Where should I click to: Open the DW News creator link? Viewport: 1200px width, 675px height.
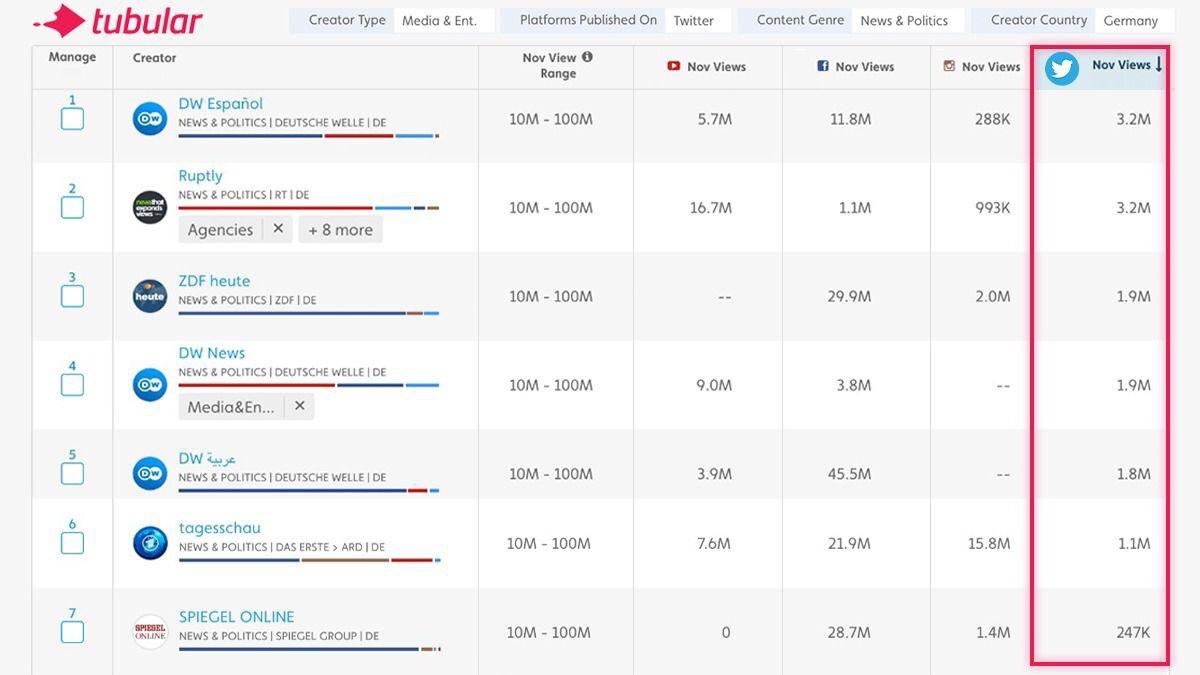pyautogui.click(x=211, y=353)
